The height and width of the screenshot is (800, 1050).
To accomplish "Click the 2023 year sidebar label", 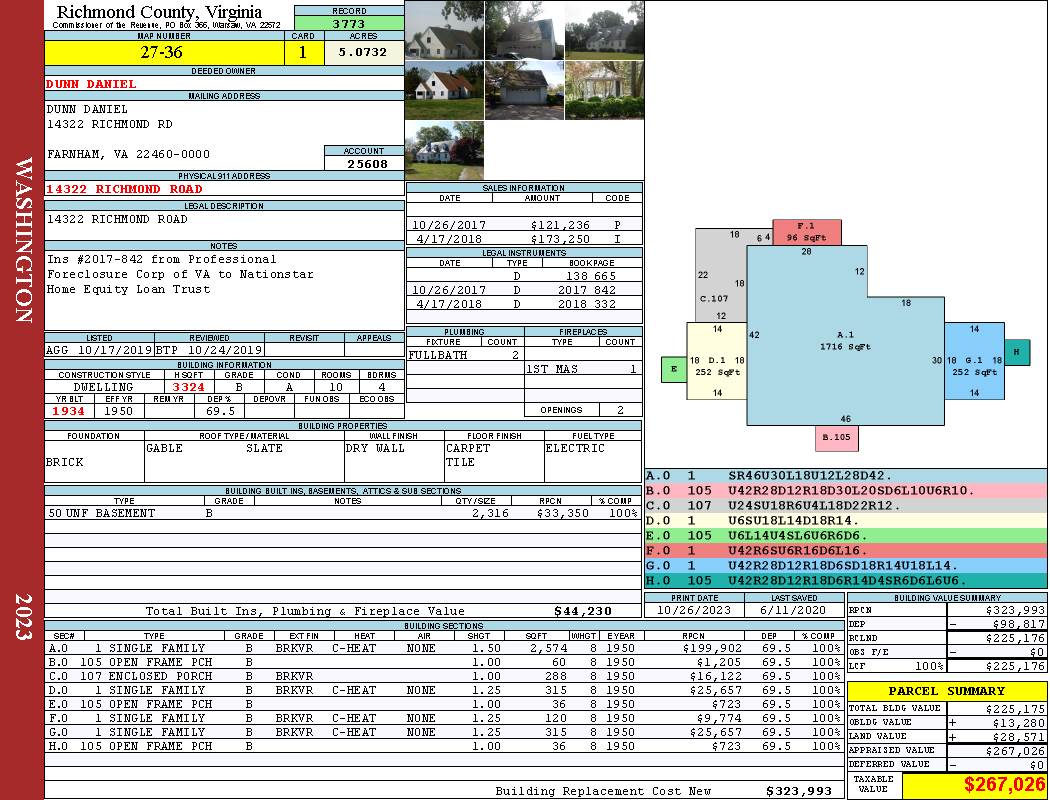I will coord(23,617).
